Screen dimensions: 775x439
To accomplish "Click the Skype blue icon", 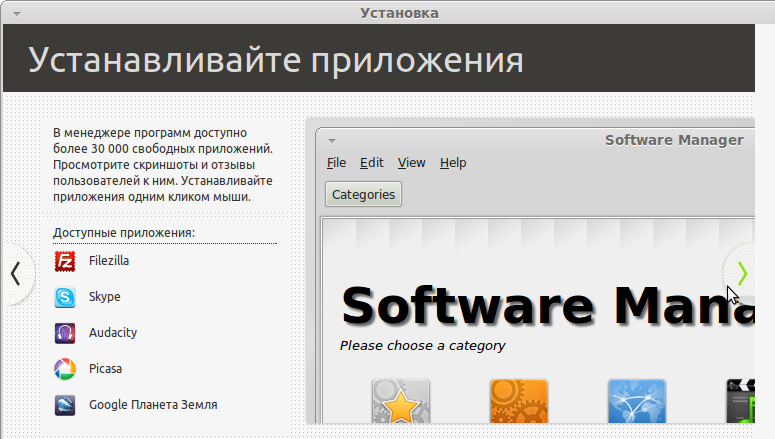I will tap(65, 297).
